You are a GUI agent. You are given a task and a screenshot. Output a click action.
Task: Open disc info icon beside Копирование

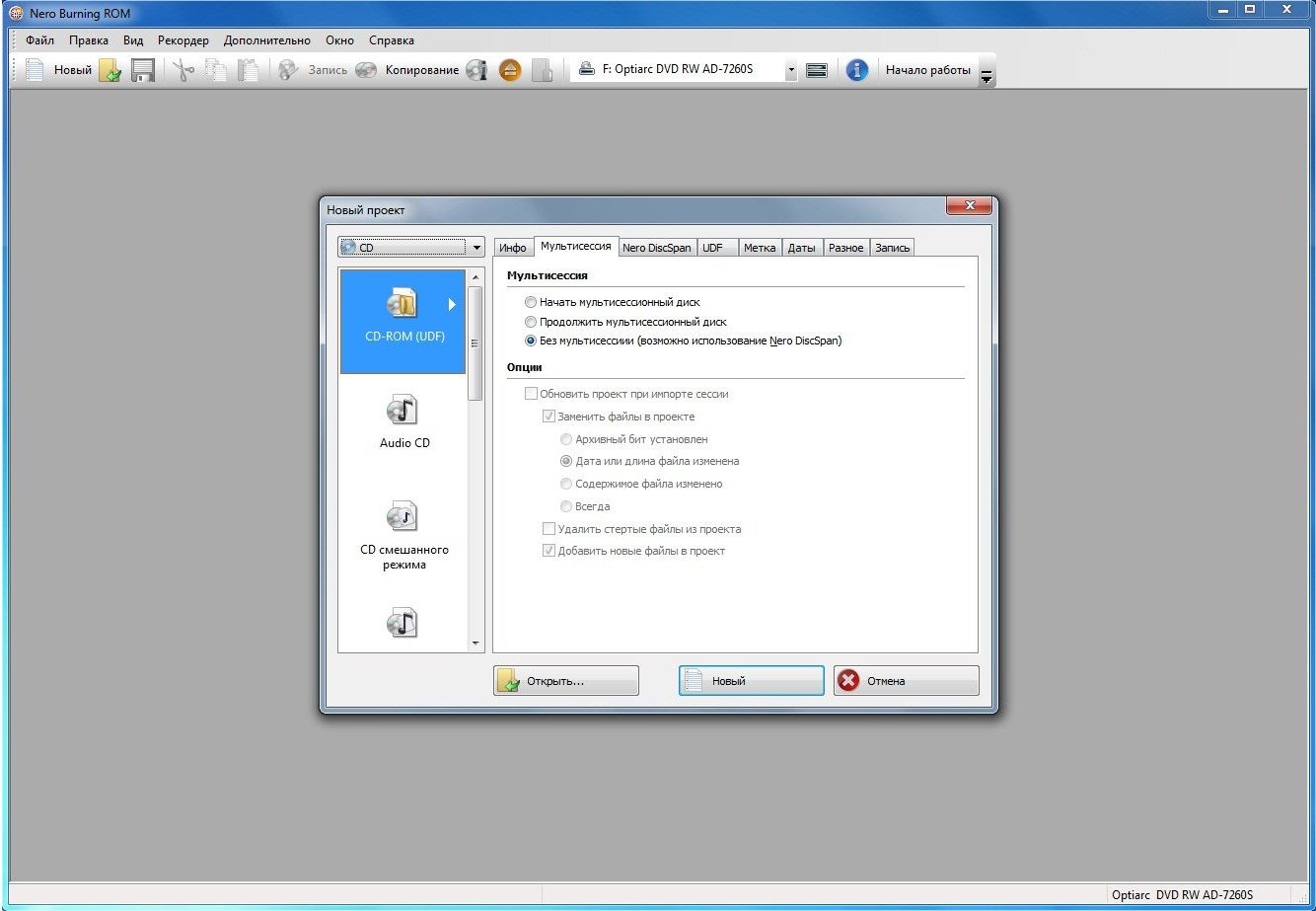[477, 70]
